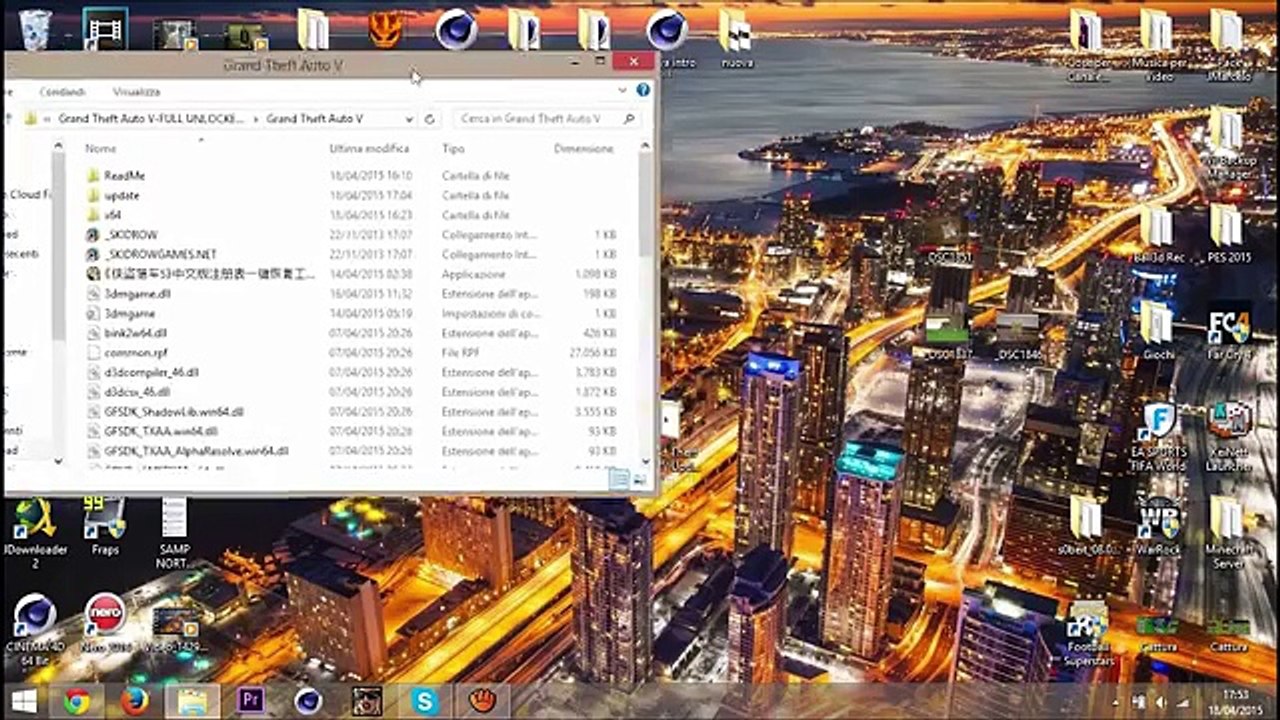Open Firefox from the taskbar
Image resolution: width=1280 pixels, height=720 pixels.
(x=135, y=701)
